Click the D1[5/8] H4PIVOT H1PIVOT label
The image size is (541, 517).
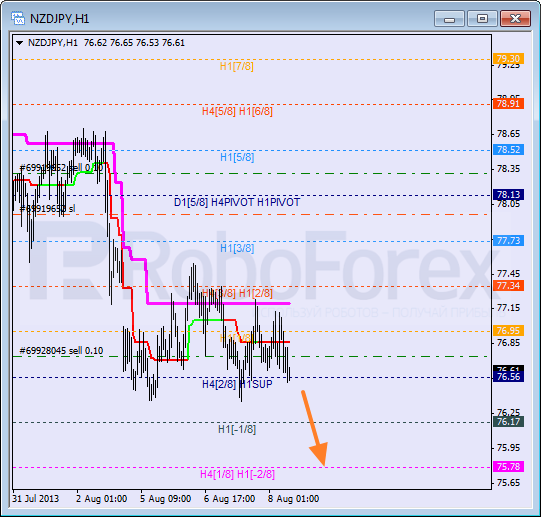pos(237,202)
